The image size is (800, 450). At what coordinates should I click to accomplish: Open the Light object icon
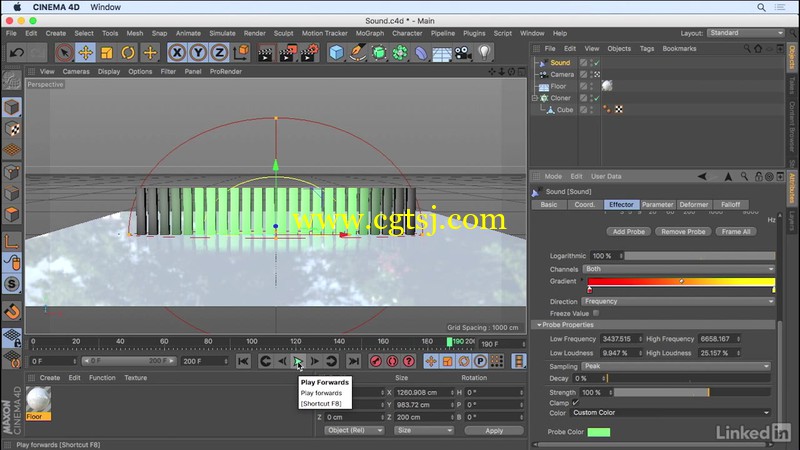click(x=484, y=52)
